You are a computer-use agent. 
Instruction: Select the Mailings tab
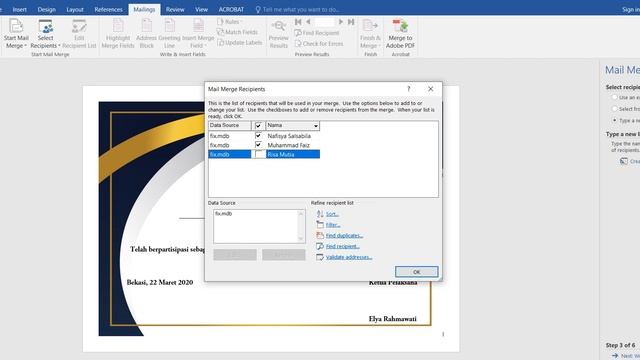coord(144,9)
